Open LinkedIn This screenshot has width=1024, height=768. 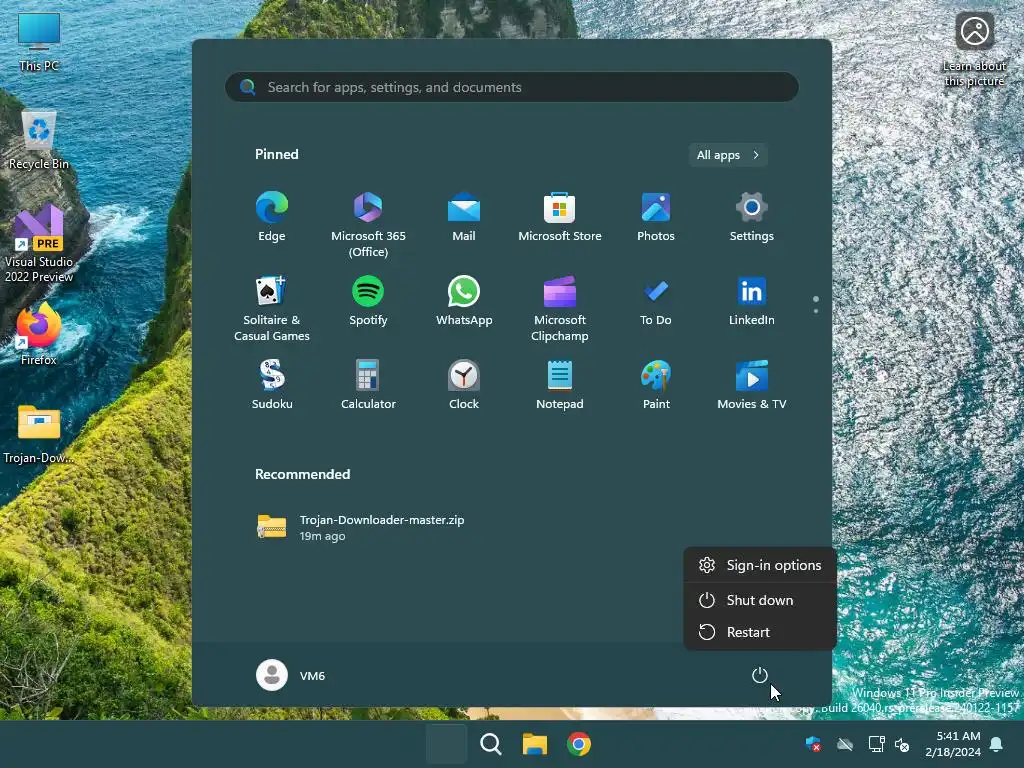coord(752,300)
